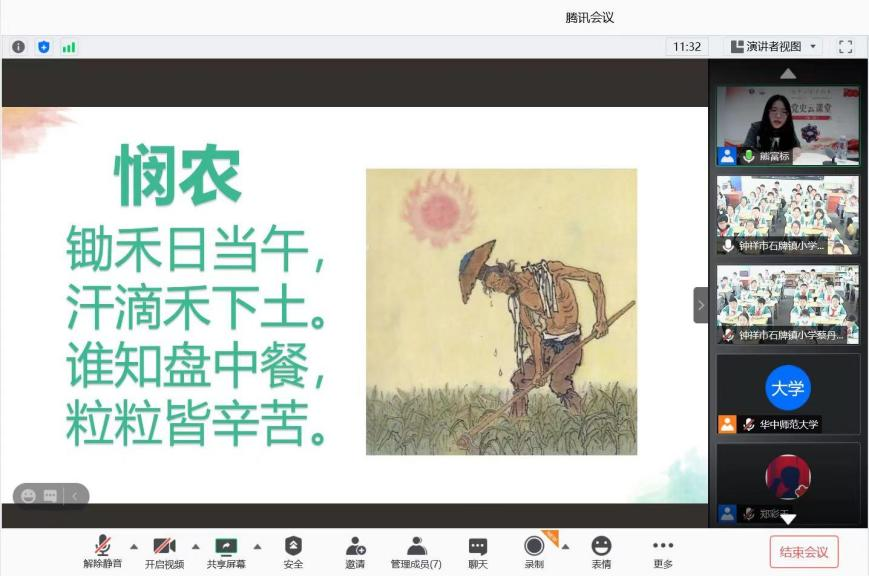The width and height of the screenshot is (869, 576).
Task: Select the top presenter video thumbnail
Action: coord(788,126)
